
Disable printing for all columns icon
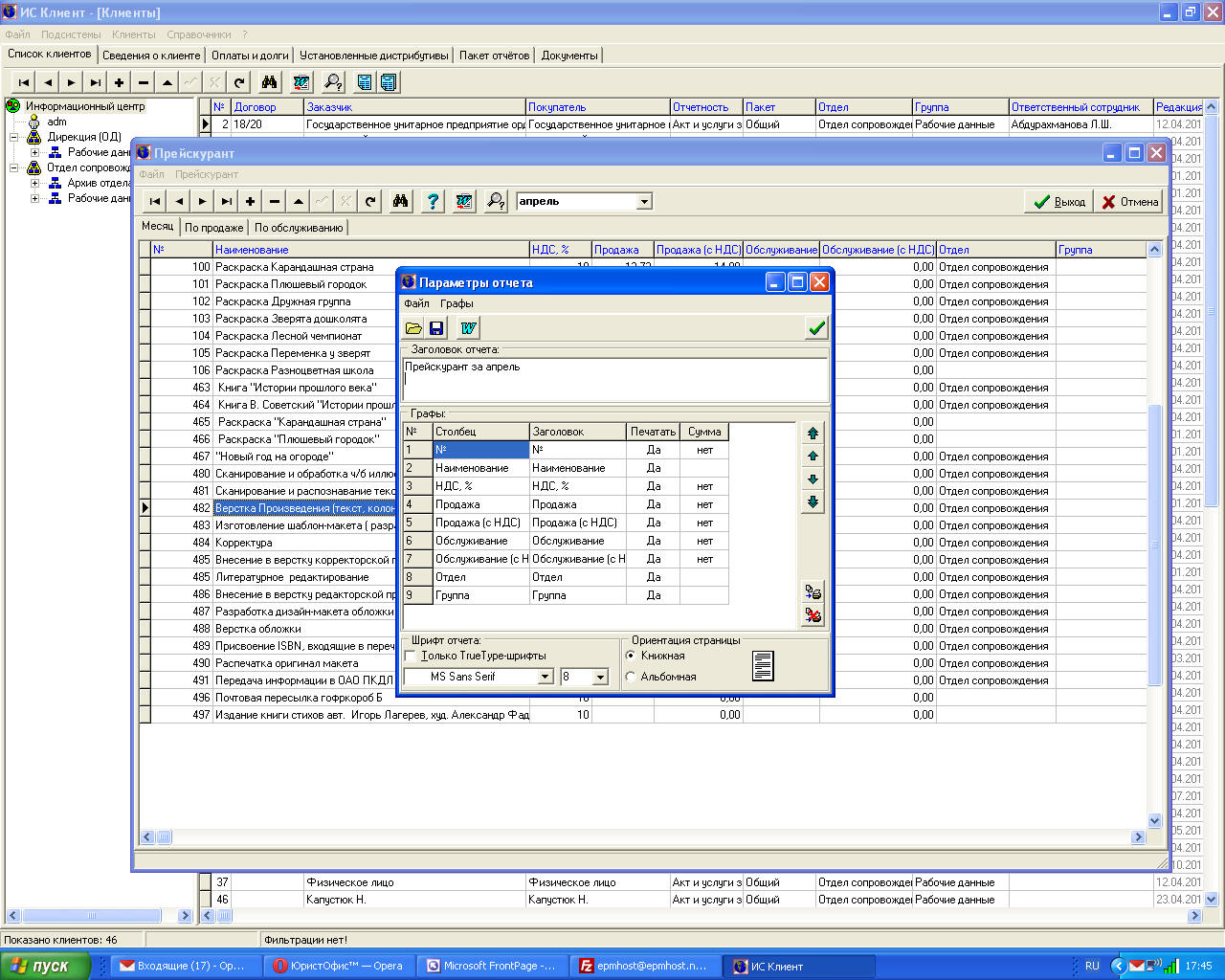(x=813, y=614)
